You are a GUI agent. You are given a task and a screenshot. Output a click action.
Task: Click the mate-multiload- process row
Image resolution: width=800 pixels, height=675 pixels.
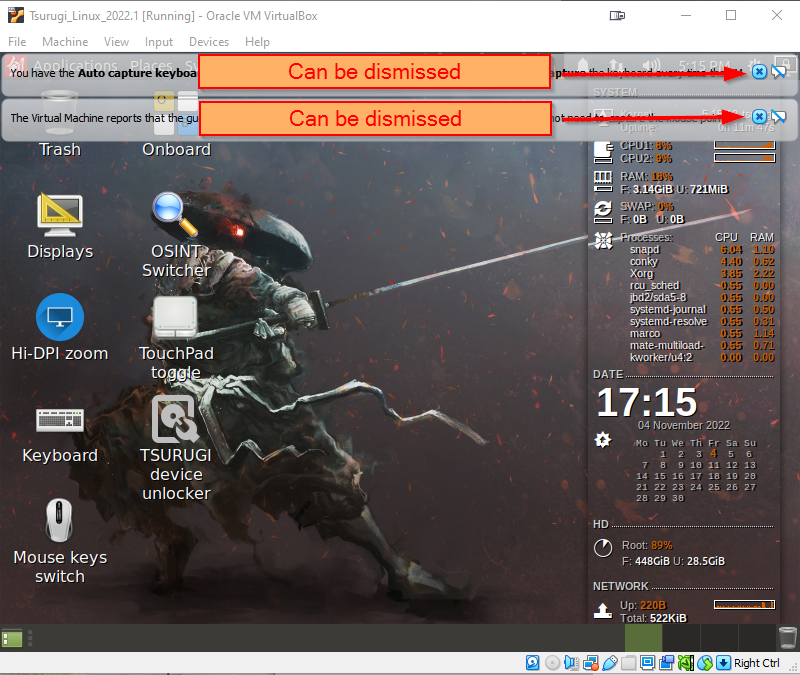click(x=702, y=345)
